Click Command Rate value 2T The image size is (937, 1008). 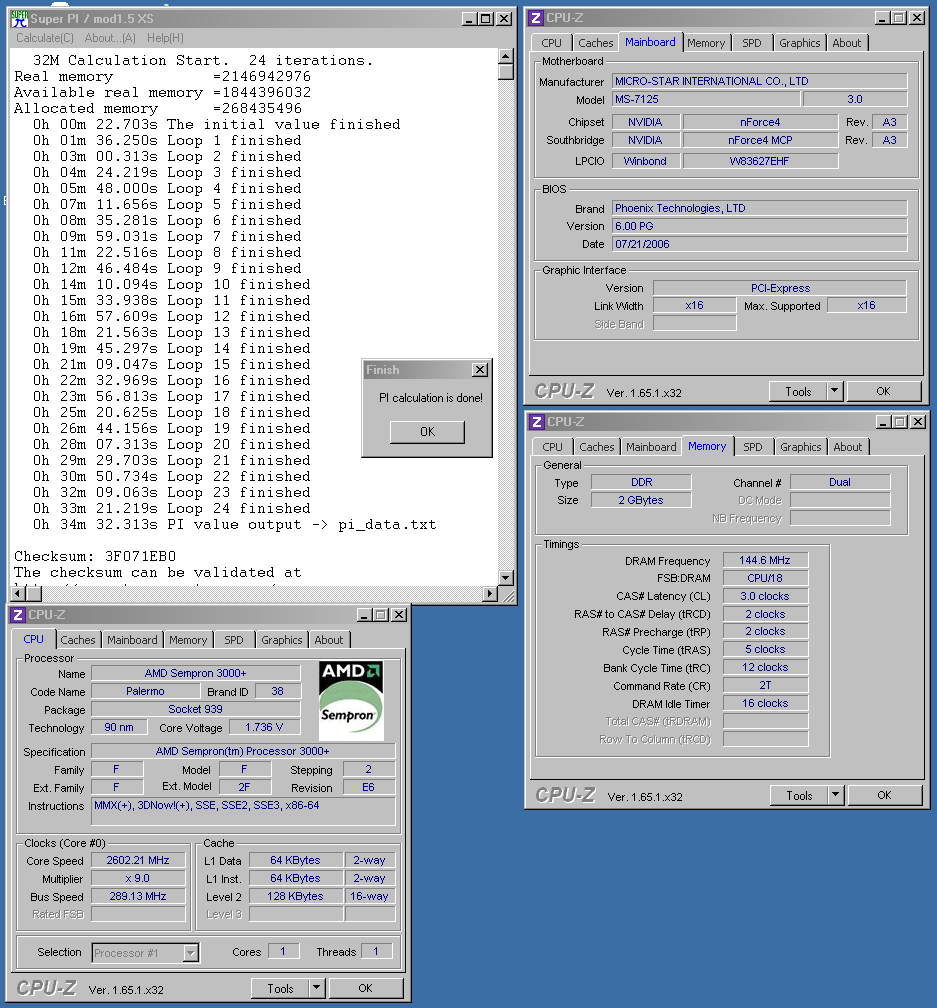point(765,685)
